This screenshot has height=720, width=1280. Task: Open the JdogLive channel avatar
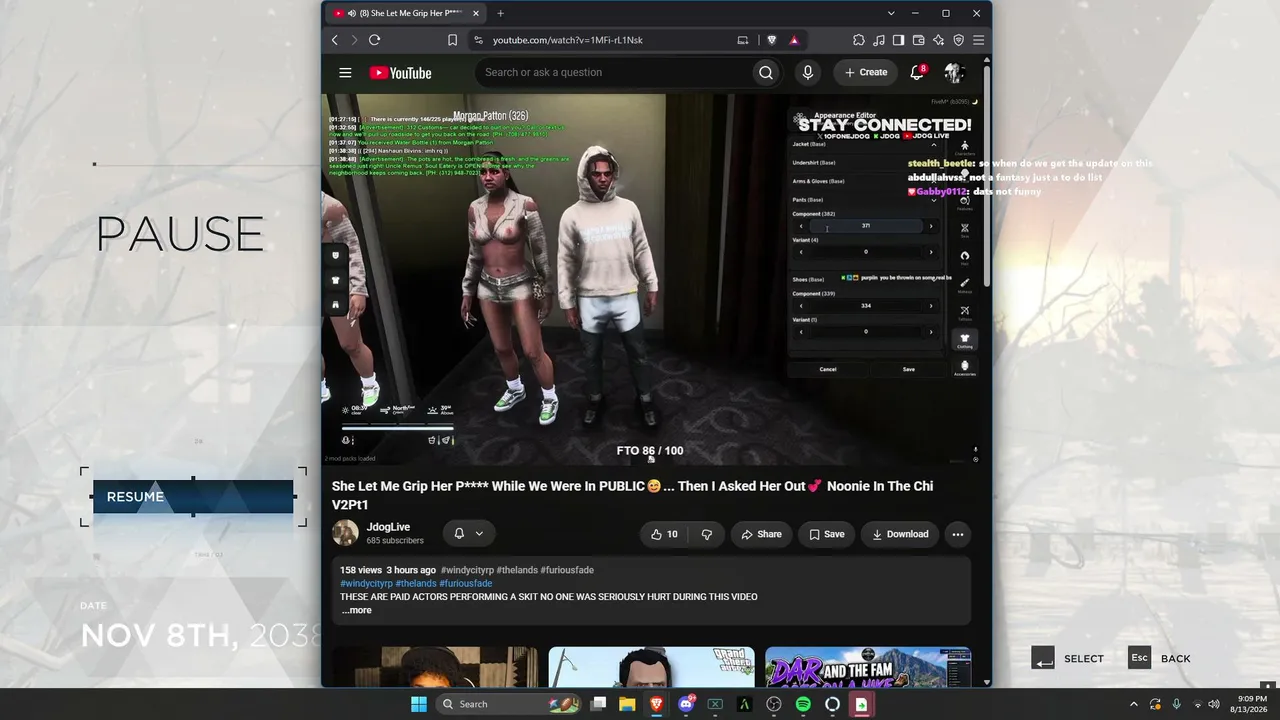point(345,533)
